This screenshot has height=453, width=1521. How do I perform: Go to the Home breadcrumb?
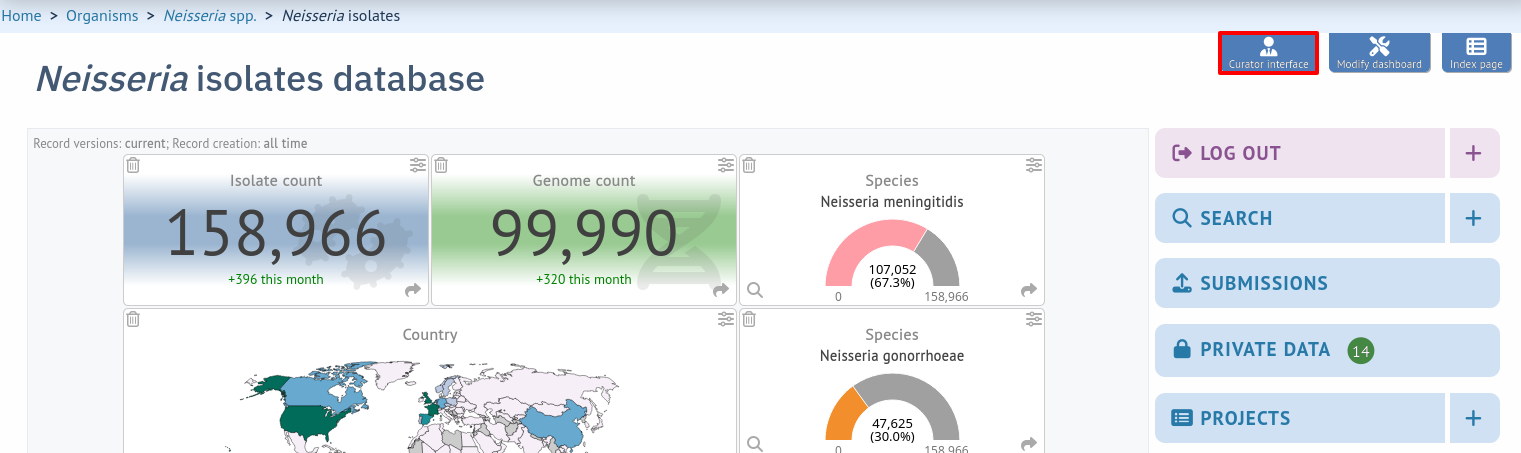21,16
